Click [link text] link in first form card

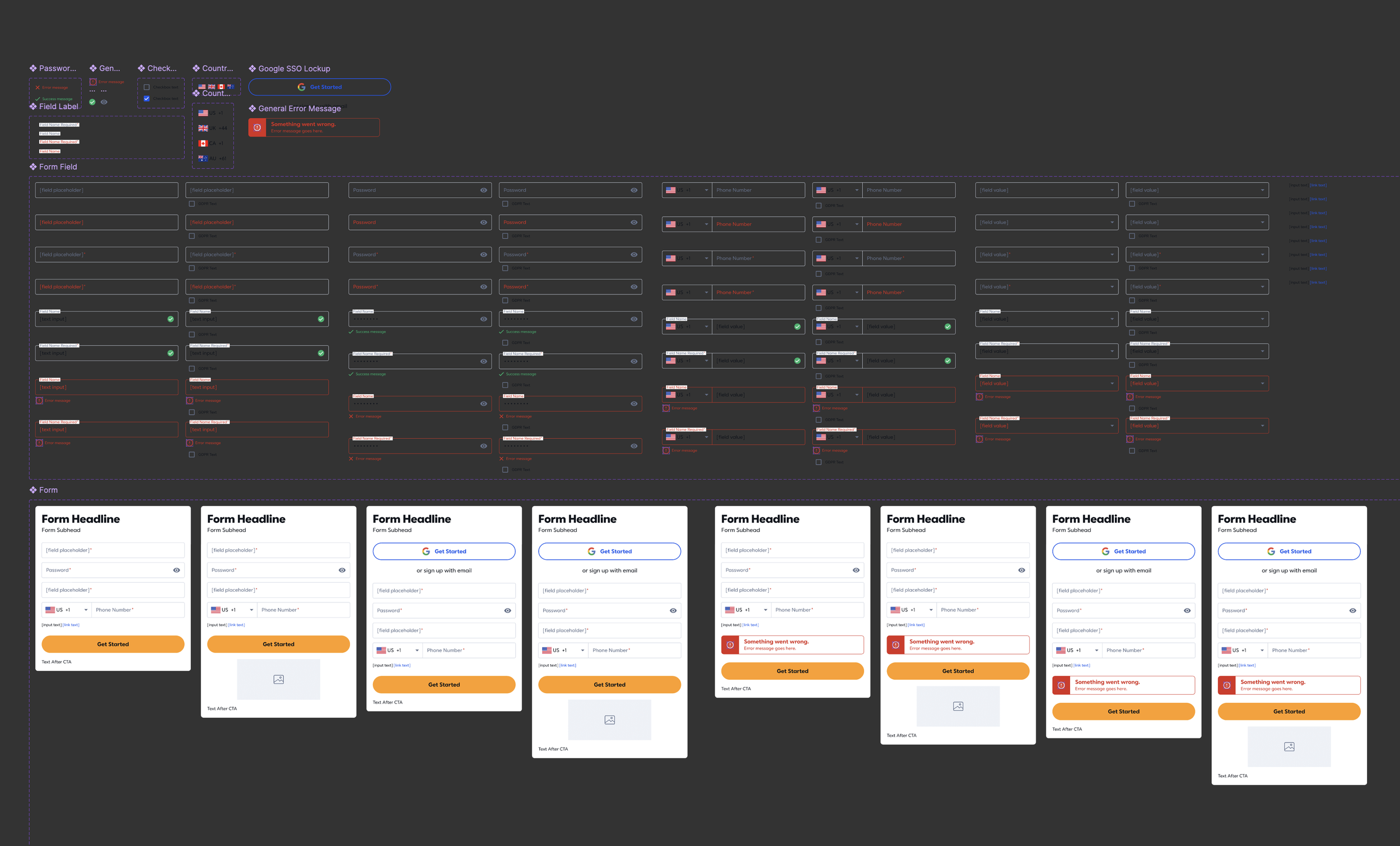[71, 625]
